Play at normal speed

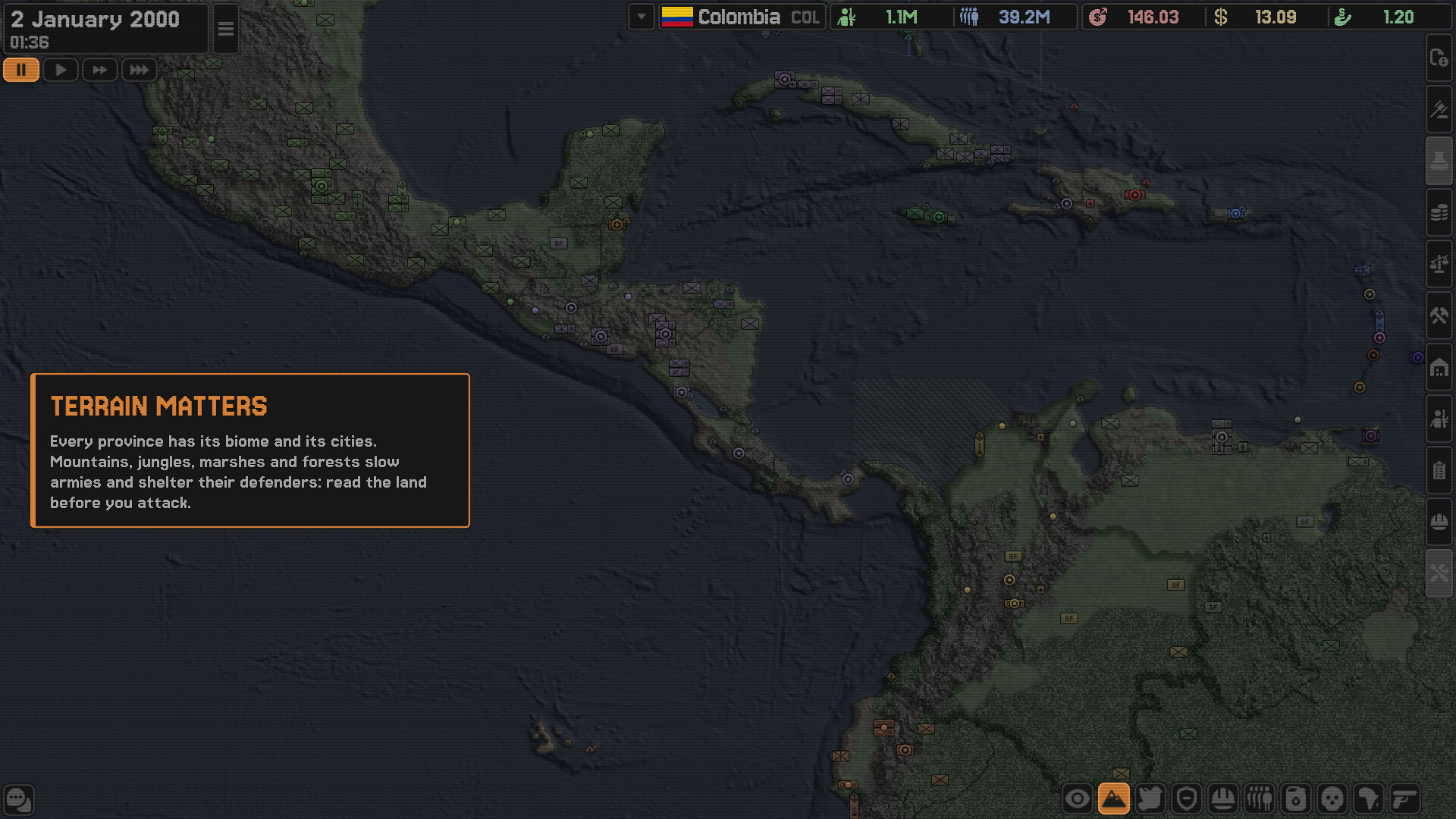61,70
